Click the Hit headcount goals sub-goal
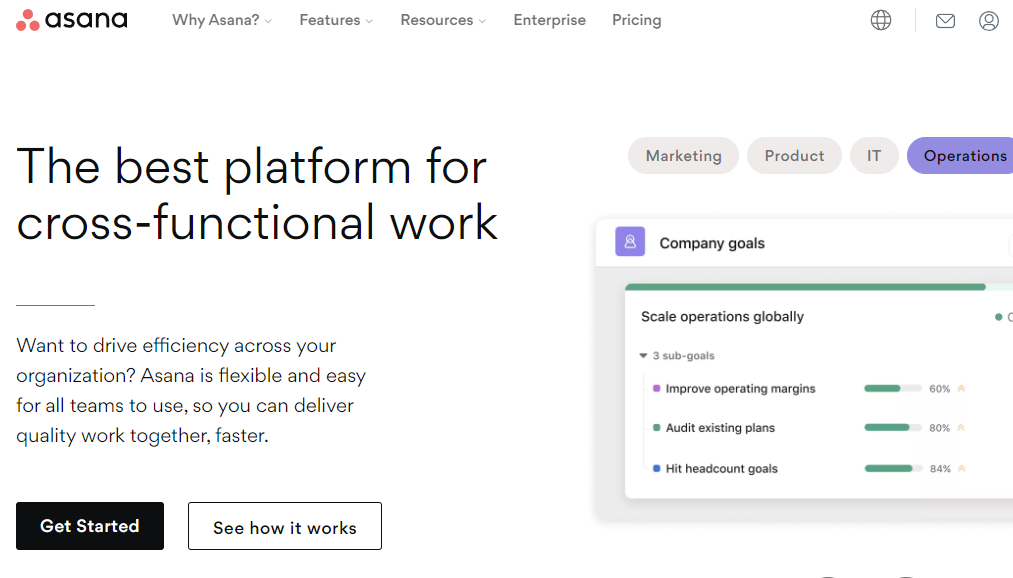Screen dimensions: 1013x578 click(x=722, y=468)
